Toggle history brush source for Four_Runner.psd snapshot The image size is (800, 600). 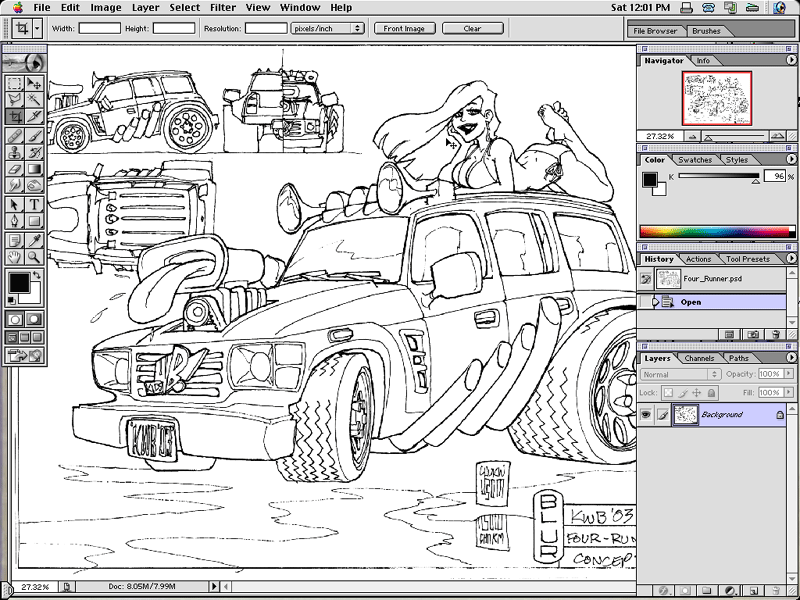(x=646, y=279)
